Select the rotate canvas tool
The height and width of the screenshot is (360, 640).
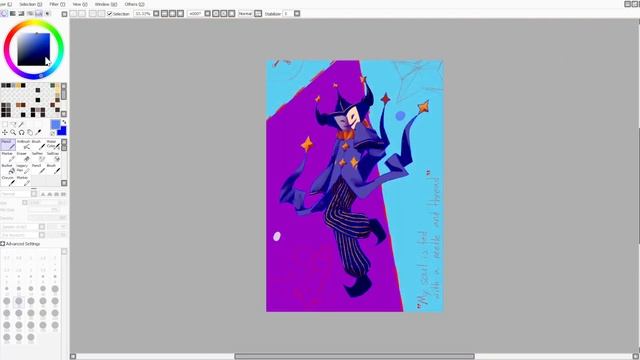22,132
